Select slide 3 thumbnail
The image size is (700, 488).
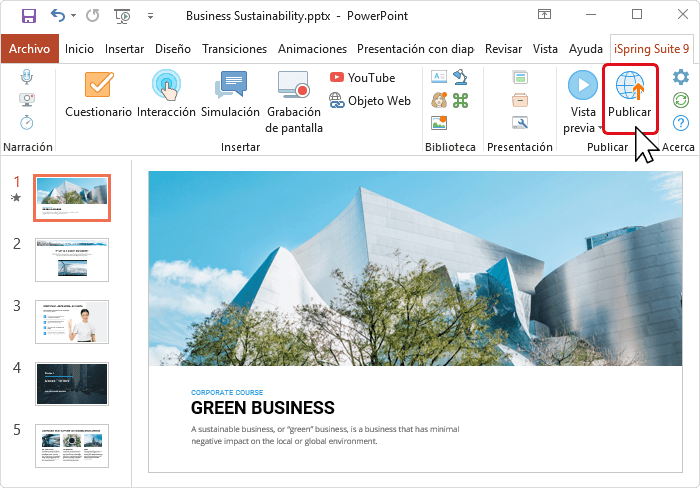point(72,322)
